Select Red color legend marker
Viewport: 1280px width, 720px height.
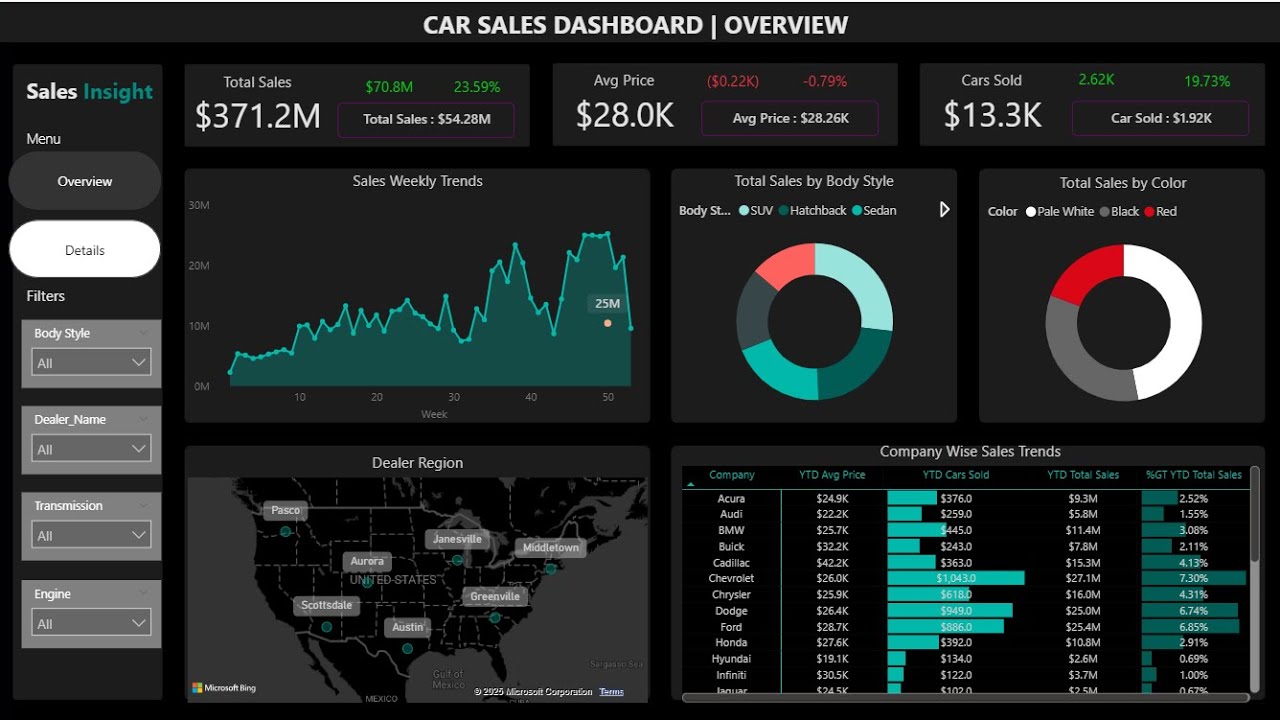(x=1150, y=212)
